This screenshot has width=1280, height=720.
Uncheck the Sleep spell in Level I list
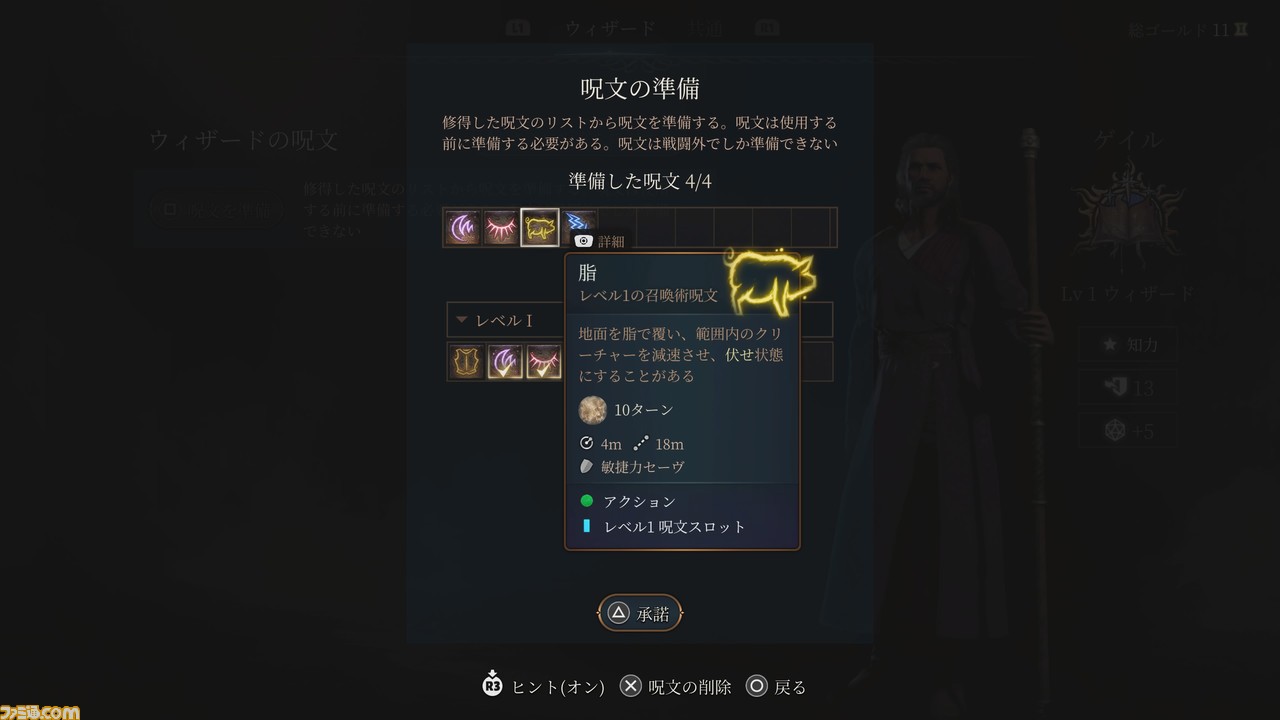pos(544,362)
